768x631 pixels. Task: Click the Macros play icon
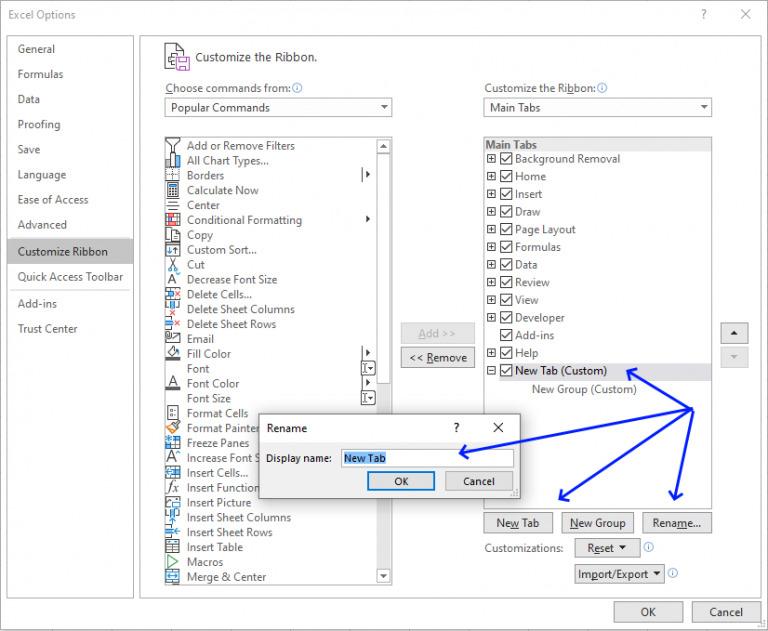pyautogui.click(x=172, y=562)
